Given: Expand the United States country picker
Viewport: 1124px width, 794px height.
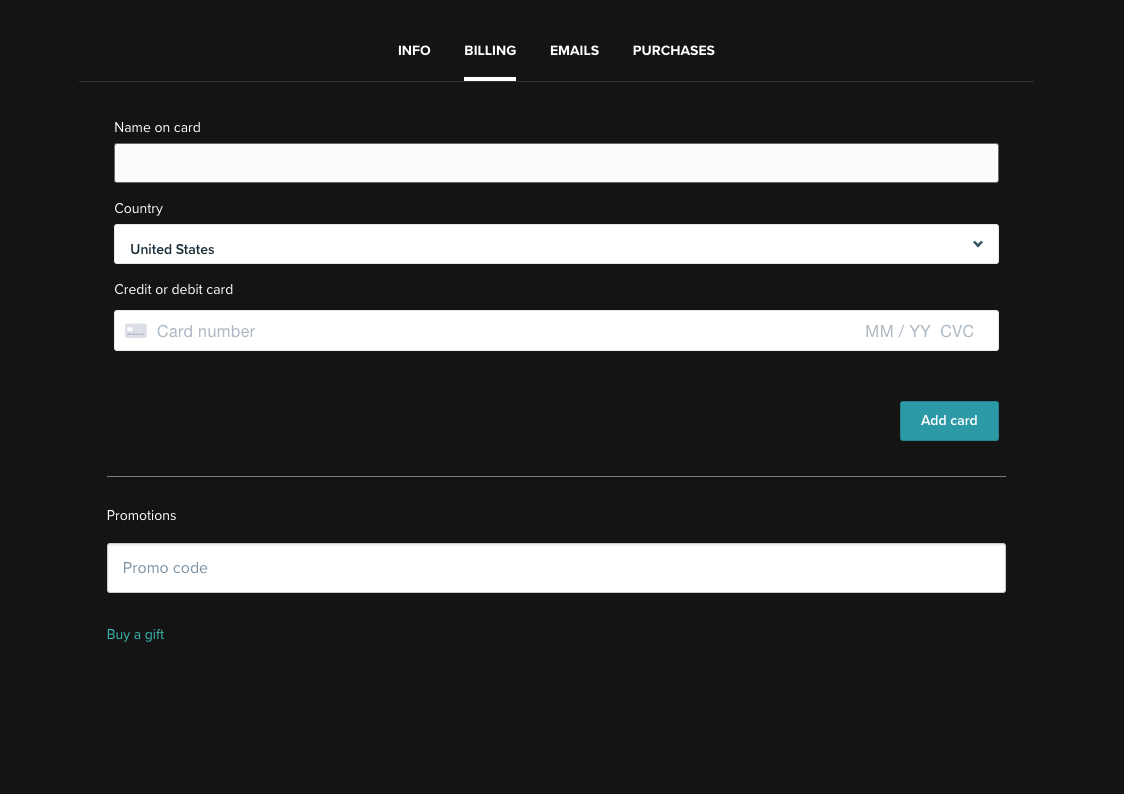Looking at the screenshot, I should point(556,243).
